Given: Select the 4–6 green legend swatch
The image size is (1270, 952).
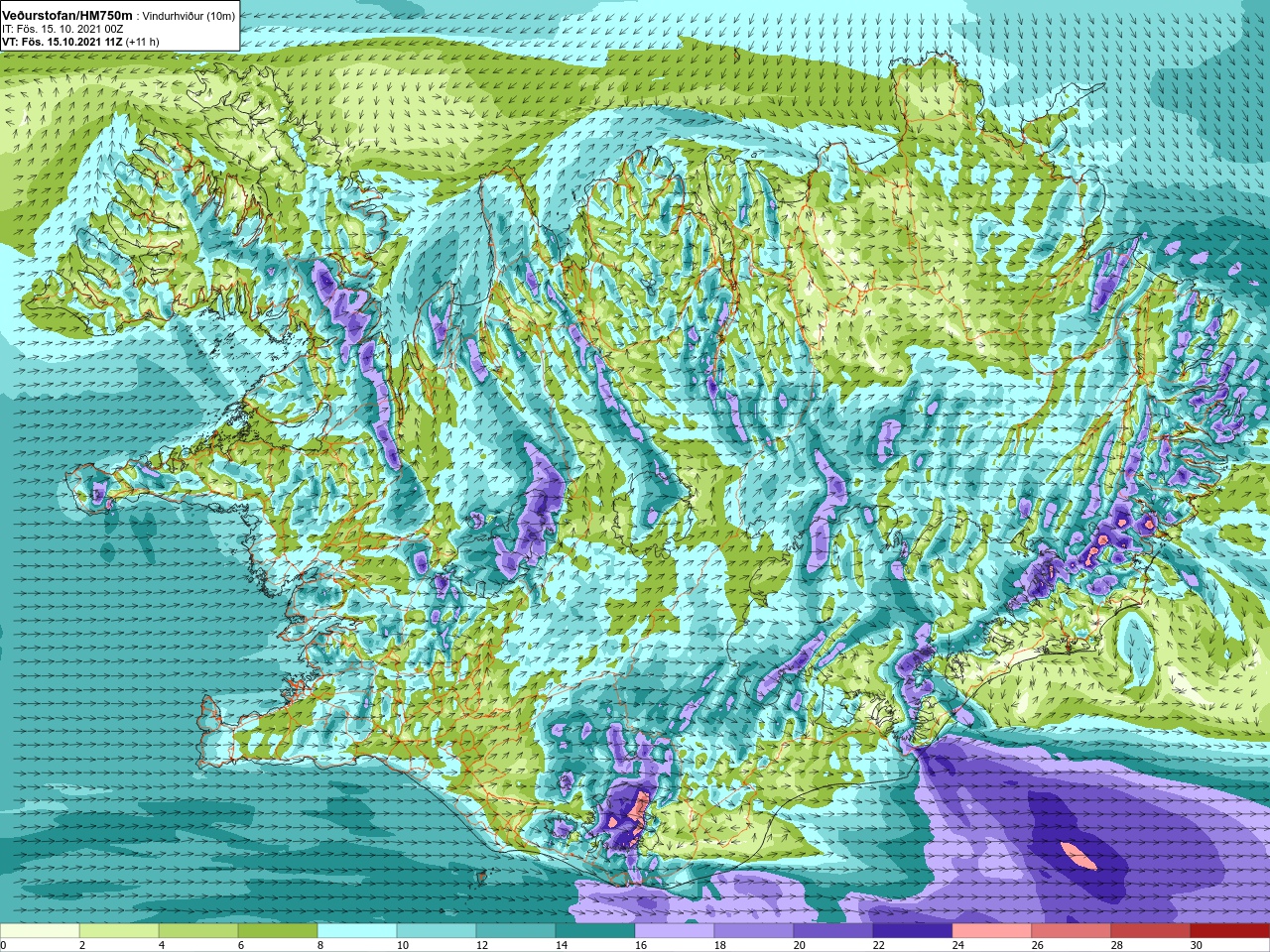Looking at the screenshot, I should (198, 931).
